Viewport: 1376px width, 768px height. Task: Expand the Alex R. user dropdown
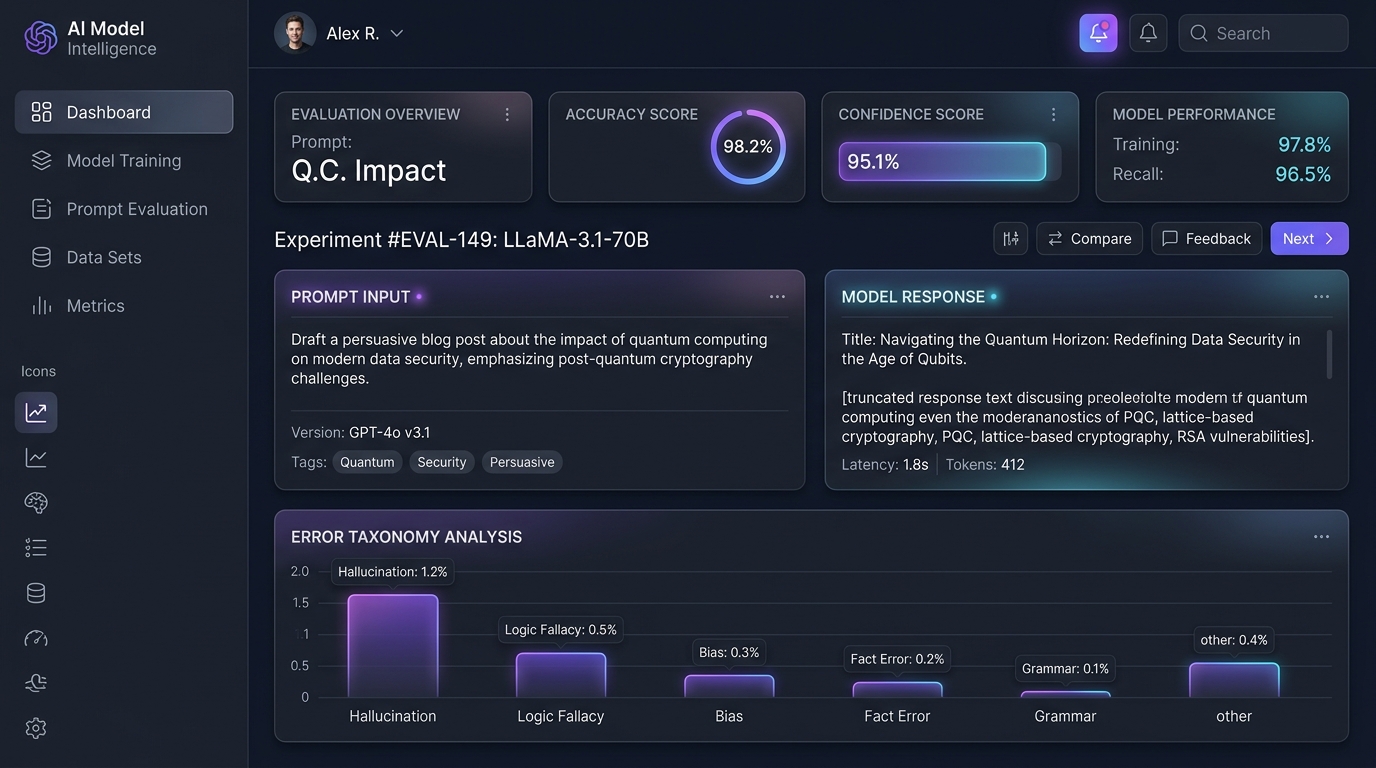point(396,33)
